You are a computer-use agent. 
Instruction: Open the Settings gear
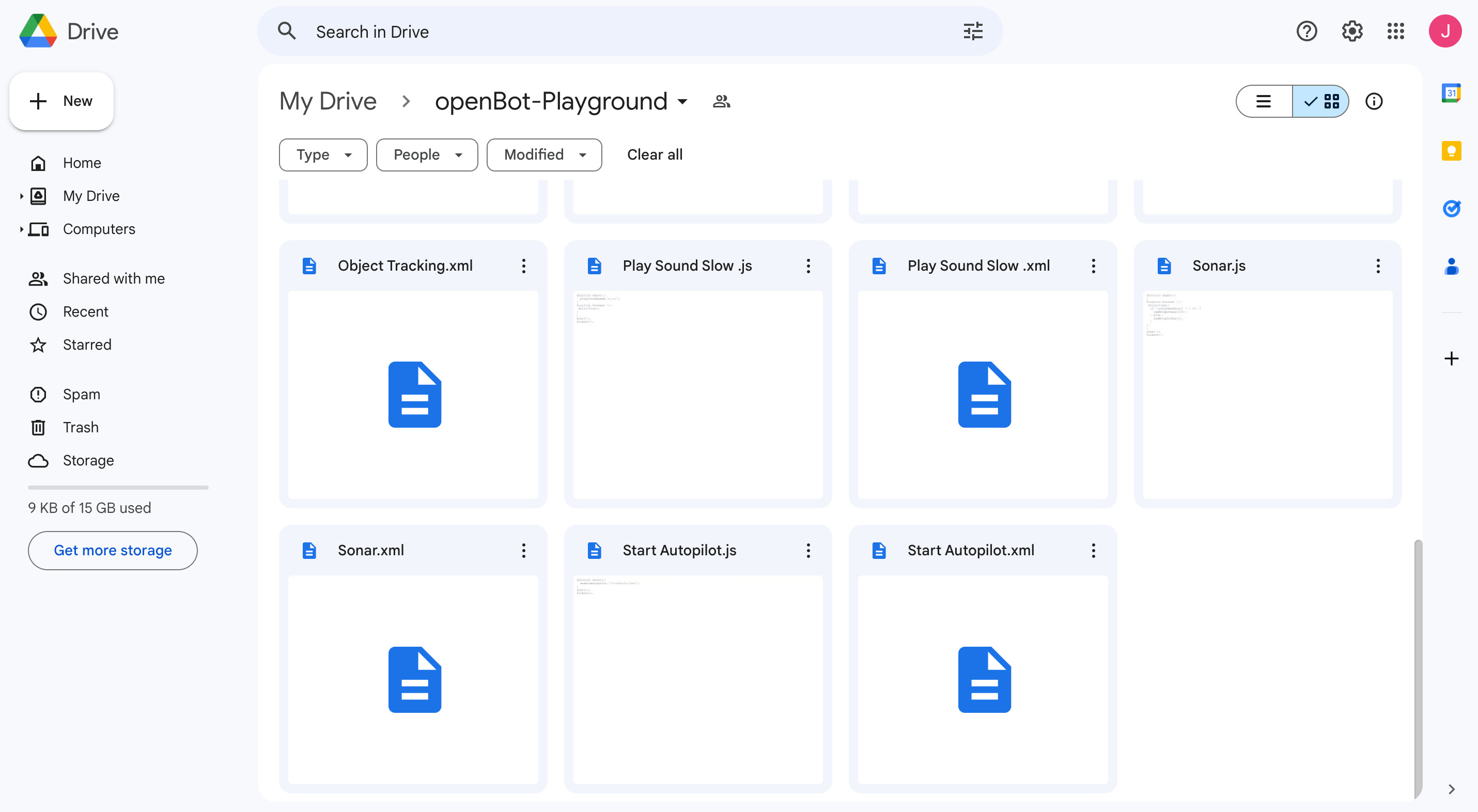tap(1352, 31)
